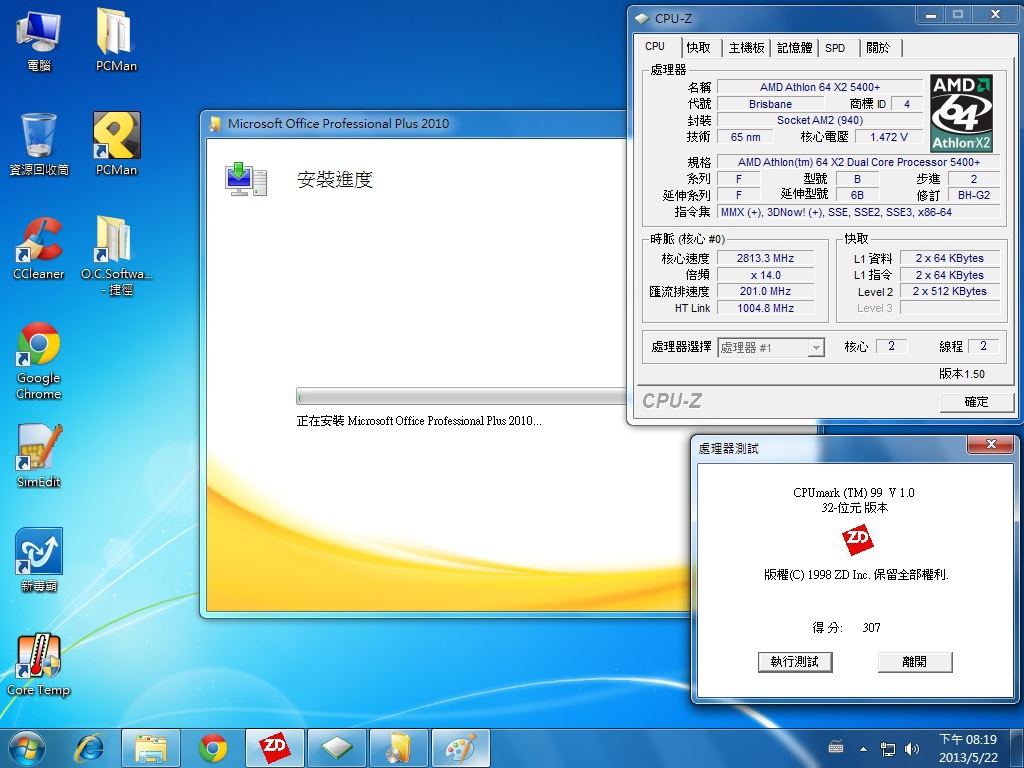Open Internet Explorer from the taskbar
This screenshot has height=768, width=1024.
click(x=90, y=747)
